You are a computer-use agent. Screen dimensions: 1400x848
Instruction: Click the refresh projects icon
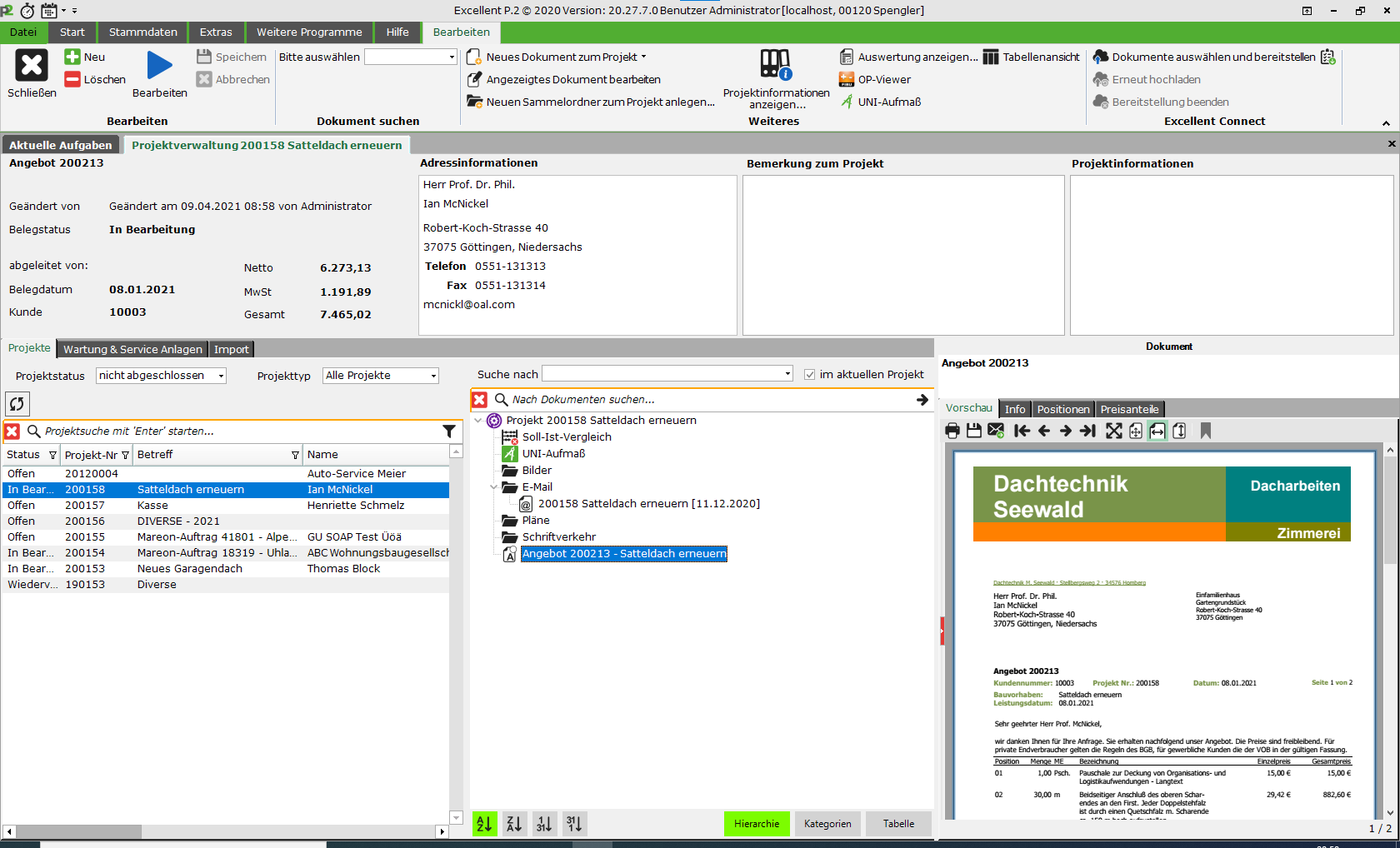coord(17,404)
